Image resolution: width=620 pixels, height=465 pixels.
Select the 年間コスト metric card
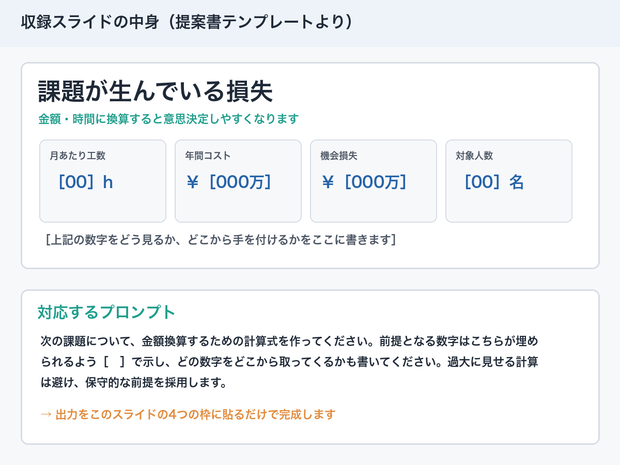238,181
